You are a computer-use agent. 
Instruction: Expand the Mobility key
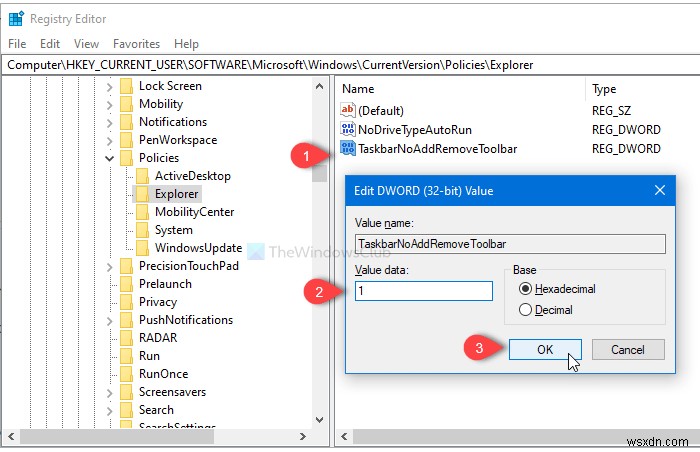110,105
